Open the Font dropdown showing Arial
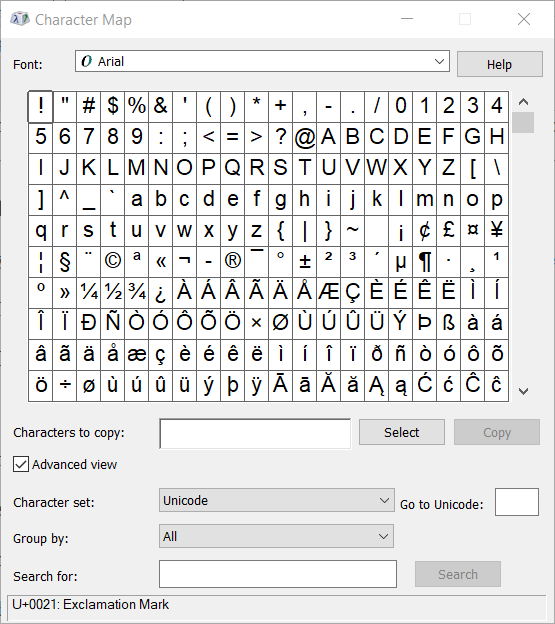Viewport: 555px width, 624px height. [262, 61]
